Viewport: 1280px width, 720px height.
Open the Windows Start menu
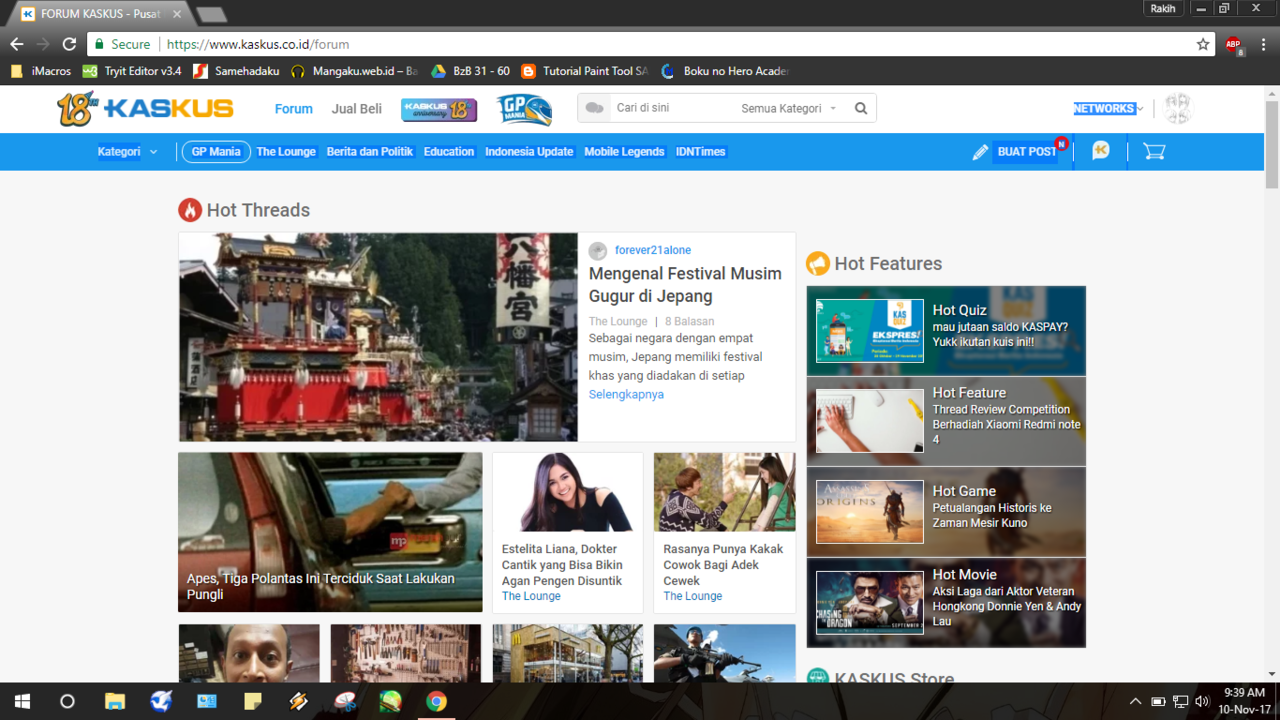[x=22, y=701]
